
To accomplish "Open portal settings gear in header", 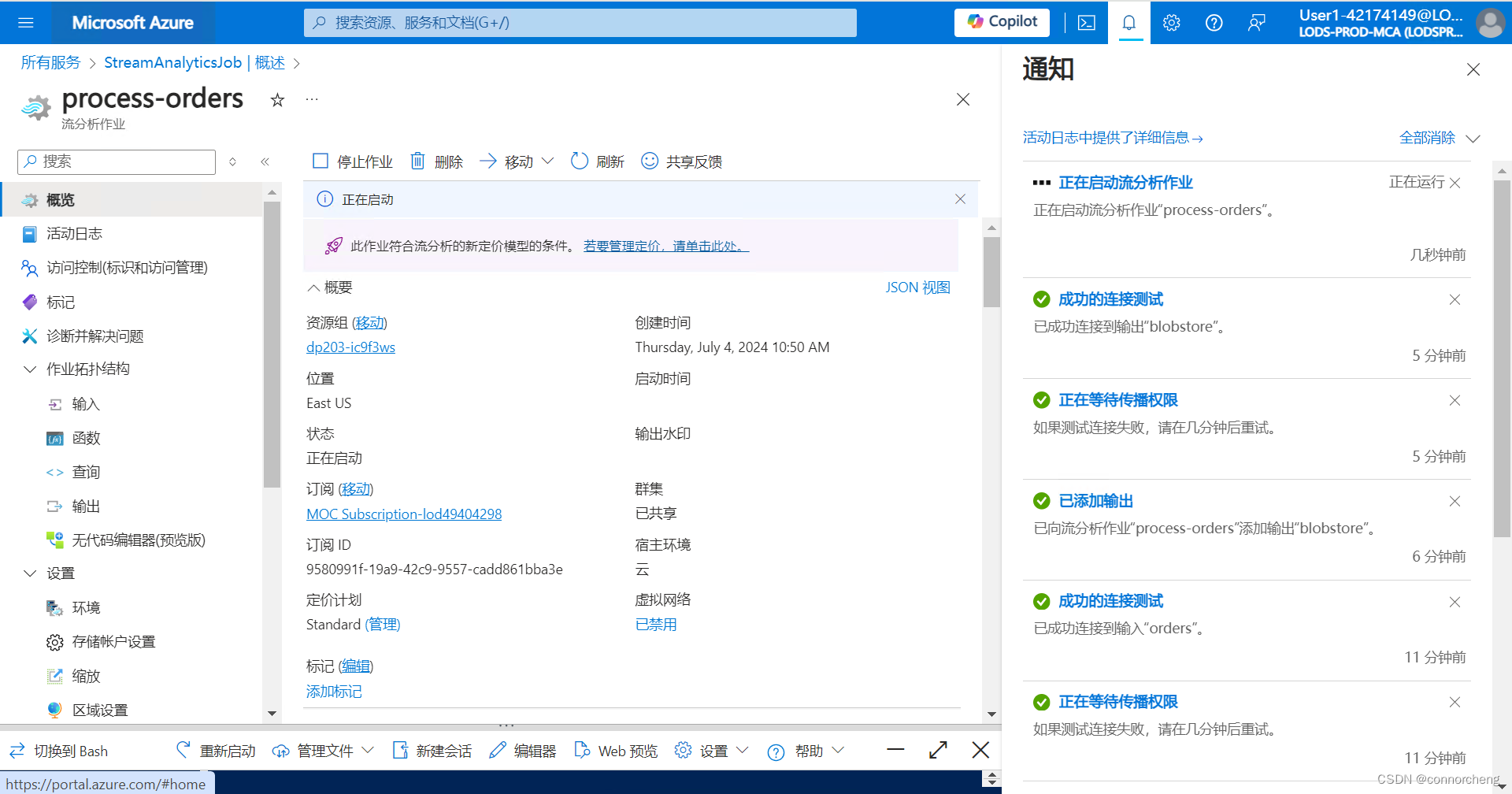I will click(1172, 22).
